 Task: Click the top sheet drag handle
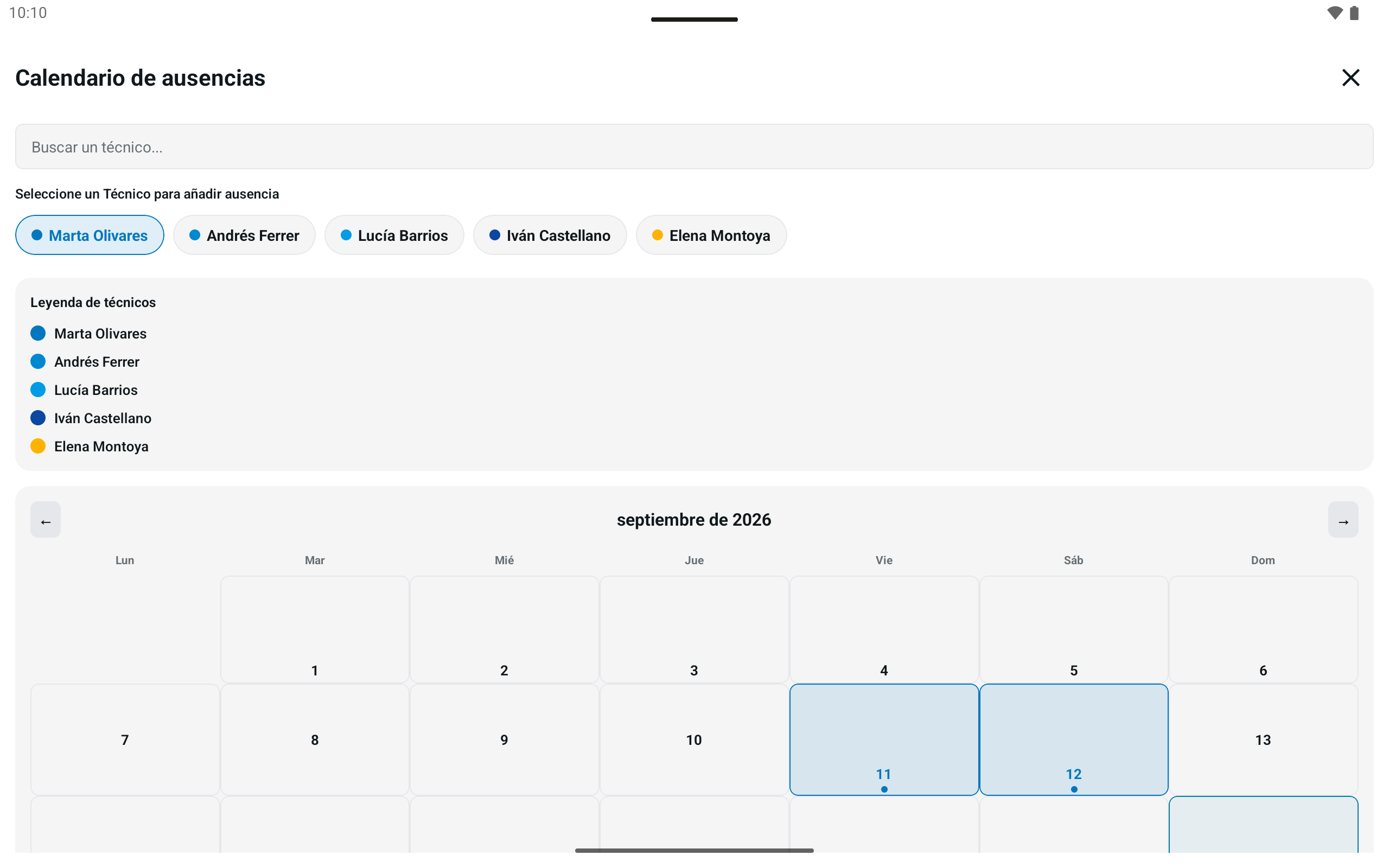click(x=694, y=20)
